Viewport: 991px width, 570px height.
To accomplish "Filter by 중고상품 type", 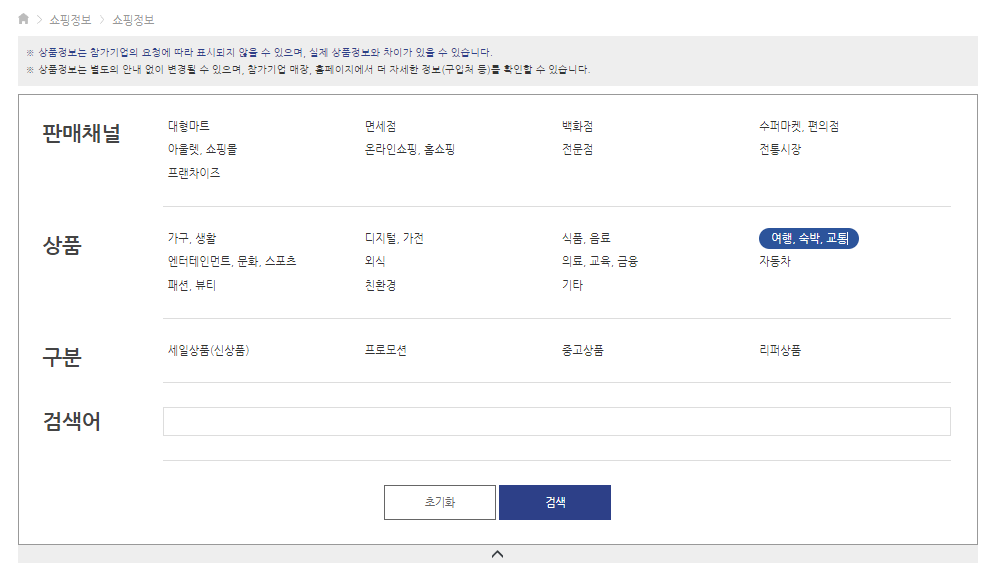I will tap(583, 350).
